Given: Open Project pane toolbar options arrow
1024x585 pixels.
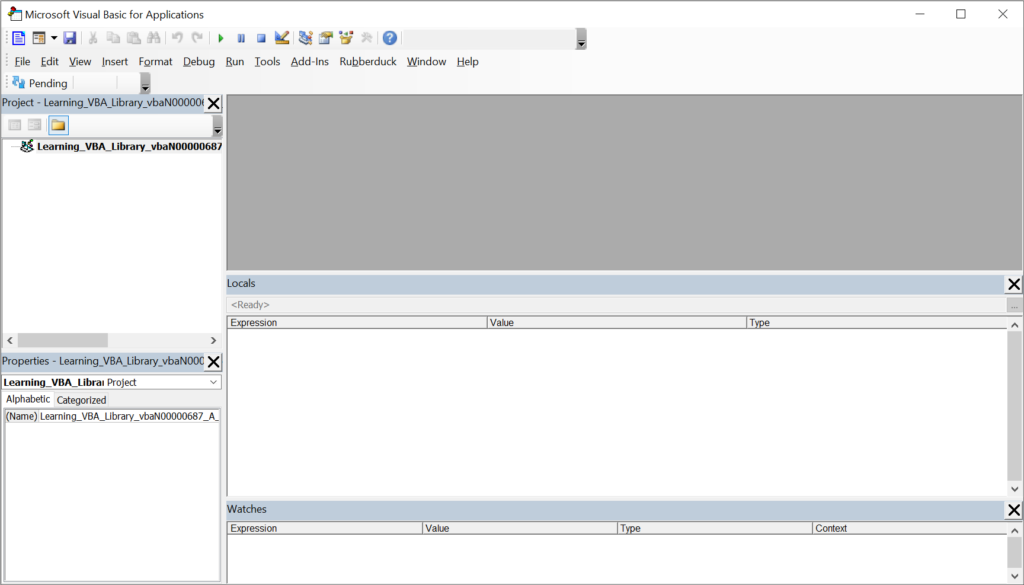Looking at the screenshot, I should point(217,125).
